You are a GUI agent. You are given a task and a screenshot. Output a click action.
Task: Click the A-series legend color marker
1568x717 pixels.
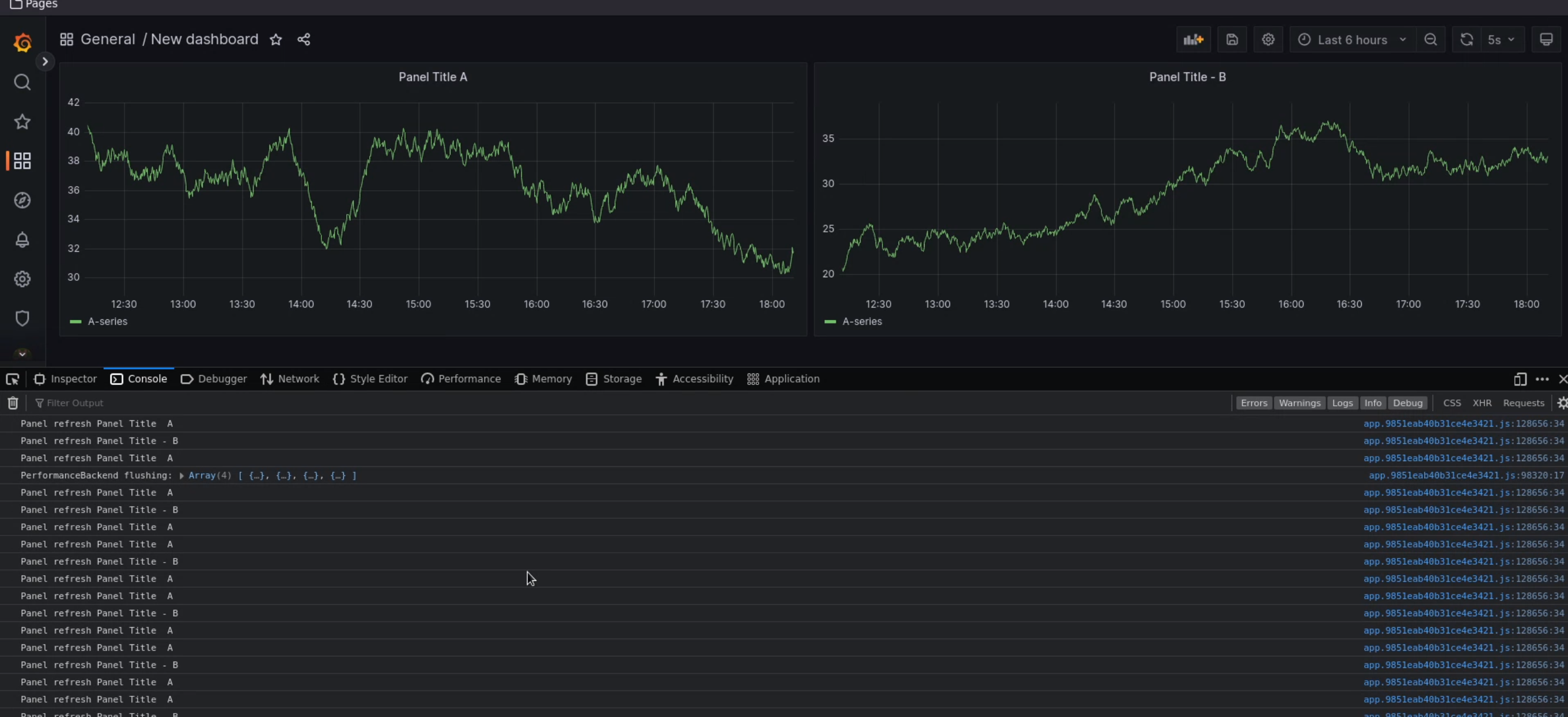pyautogui.click(x=75, y=322)
